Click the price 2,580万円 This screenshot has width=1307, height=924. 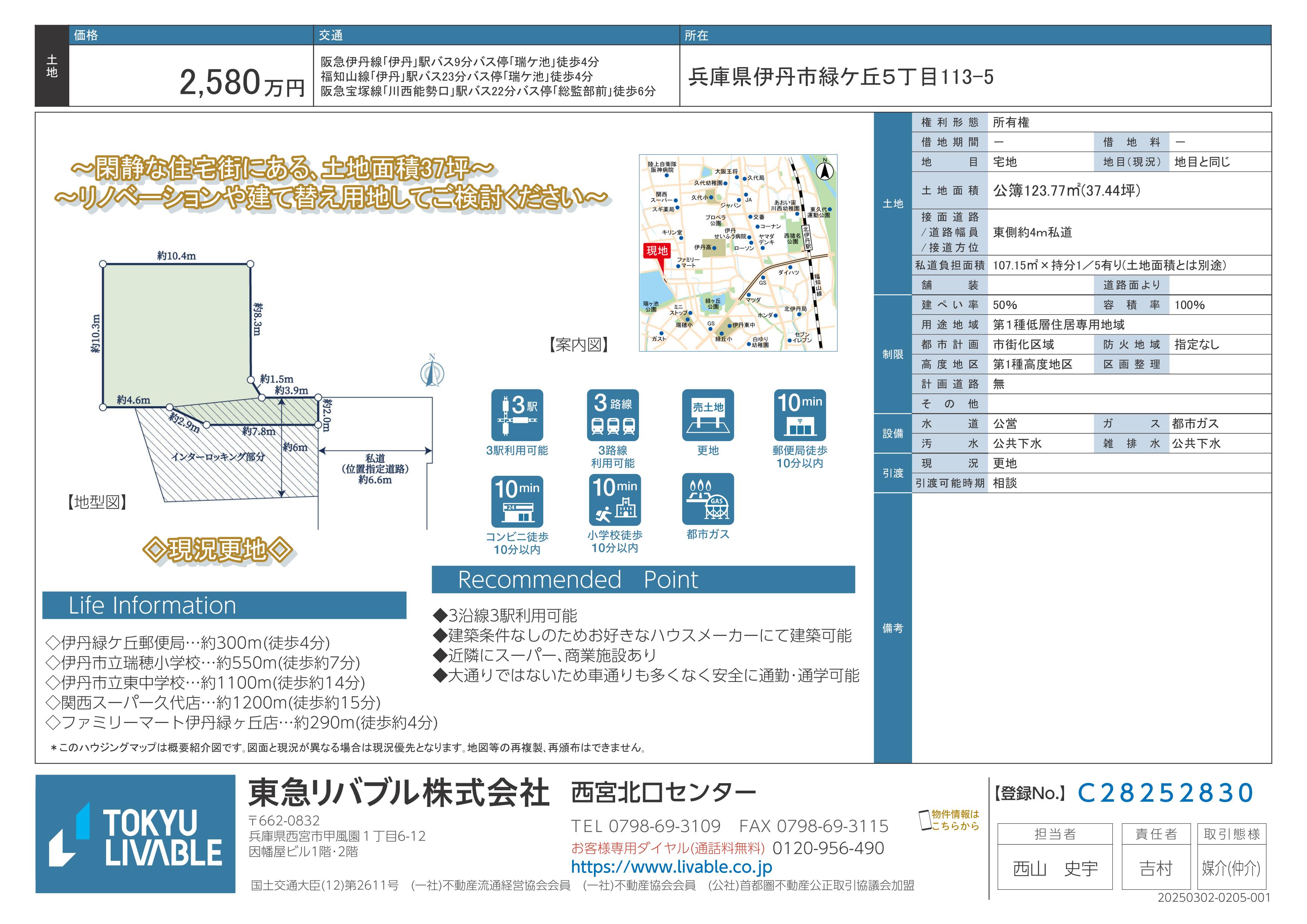coord(242,83)
